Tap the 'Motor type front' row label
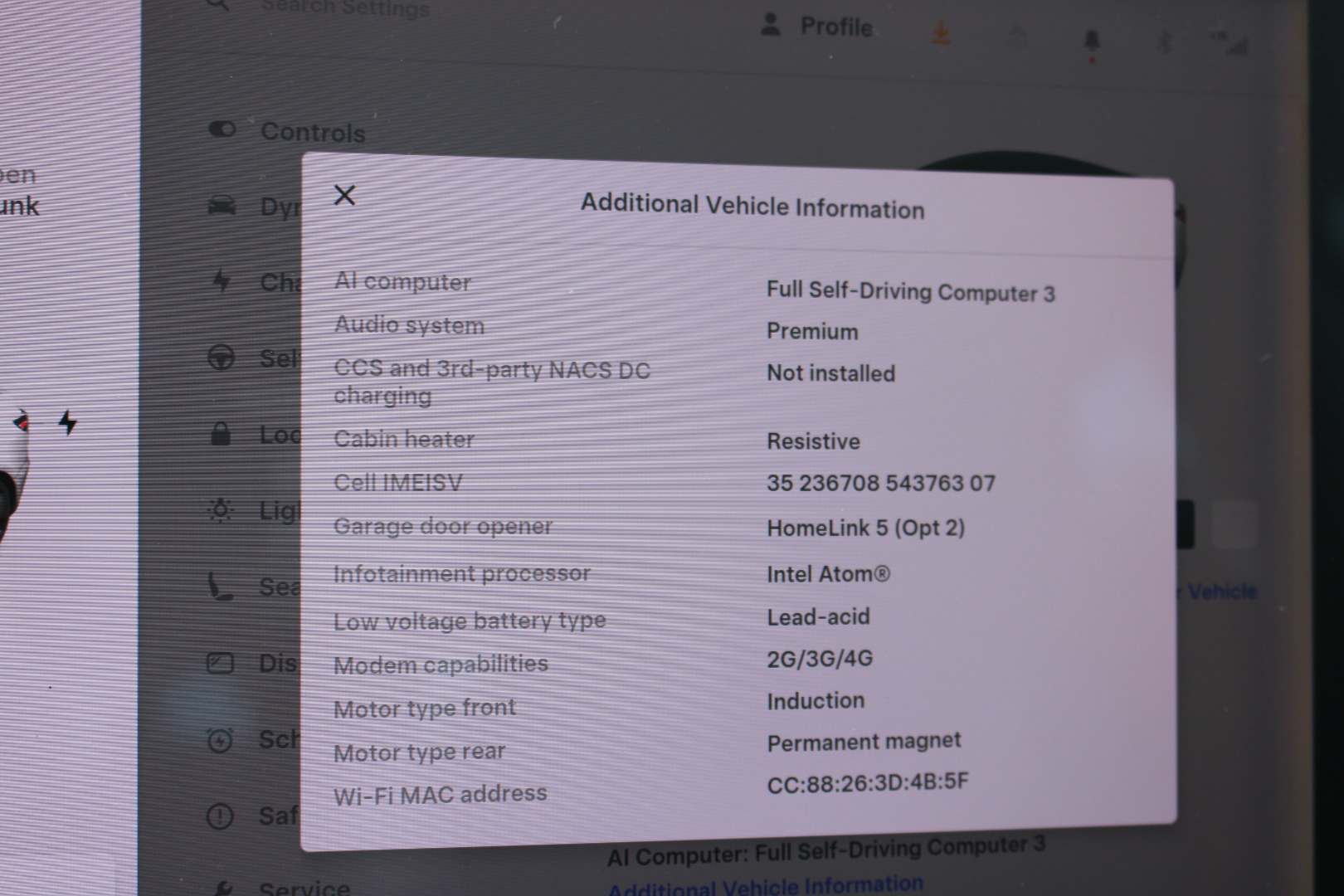The height and width of the screenshot is (896, 1344). click(x=425, y=709)
